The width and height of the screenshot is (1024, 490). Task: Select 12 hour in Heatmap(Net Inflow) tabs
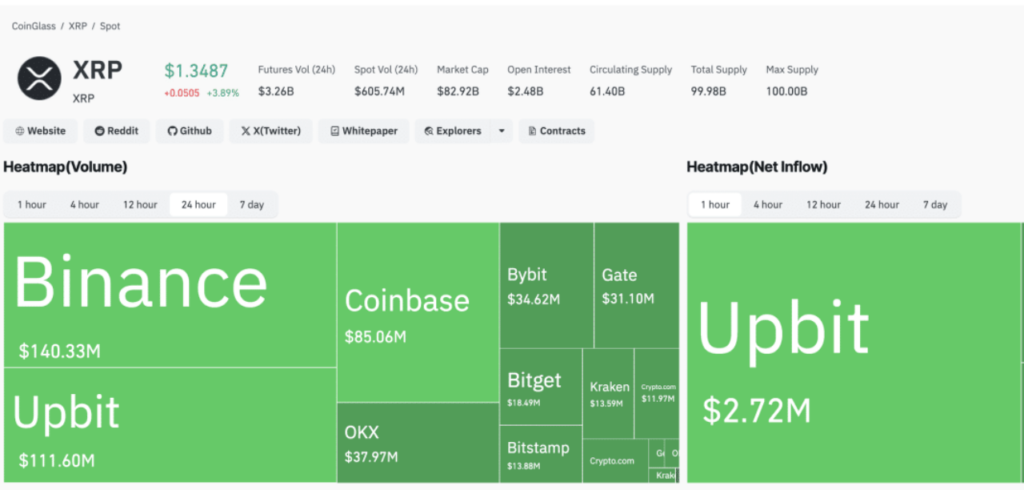(824, 204)
